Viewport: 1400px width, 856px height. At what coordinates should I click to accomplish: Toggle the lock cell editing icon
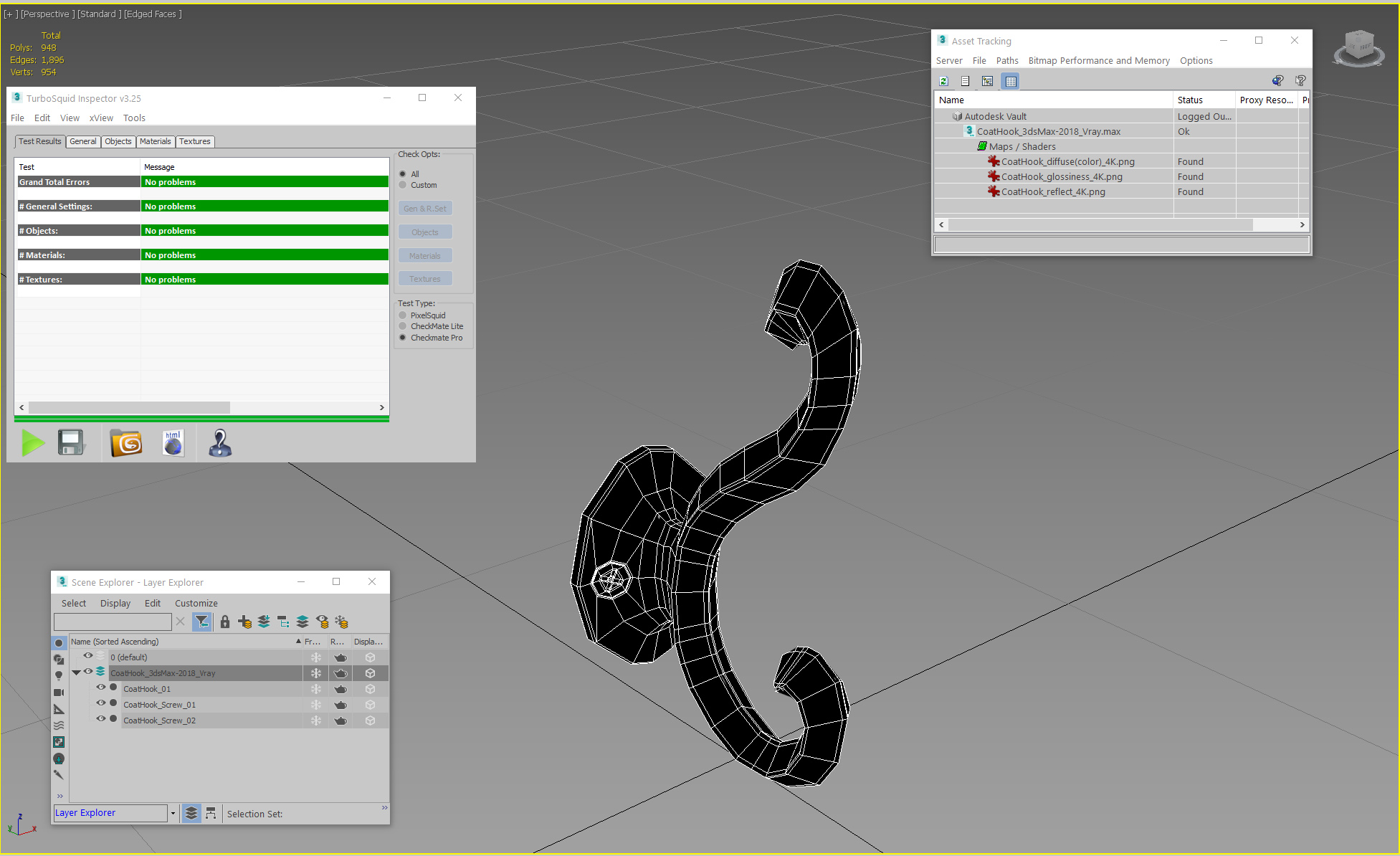[224, 622]
